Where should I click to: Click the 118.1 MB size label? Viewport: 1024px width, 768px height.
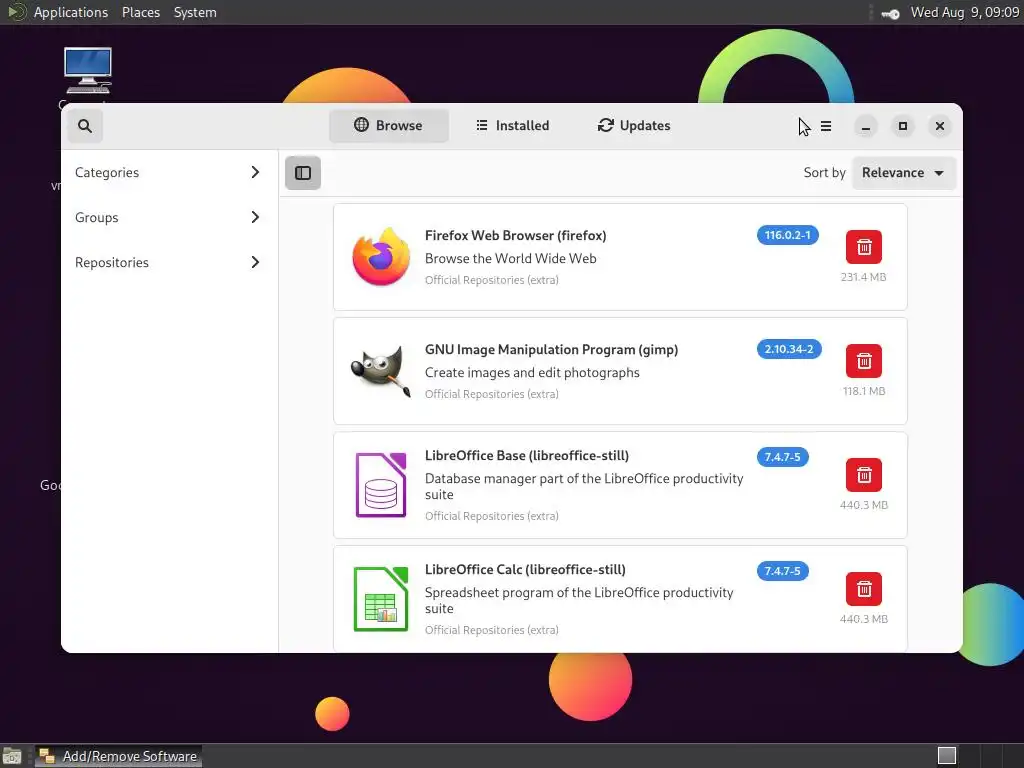(x=864, y=391)
